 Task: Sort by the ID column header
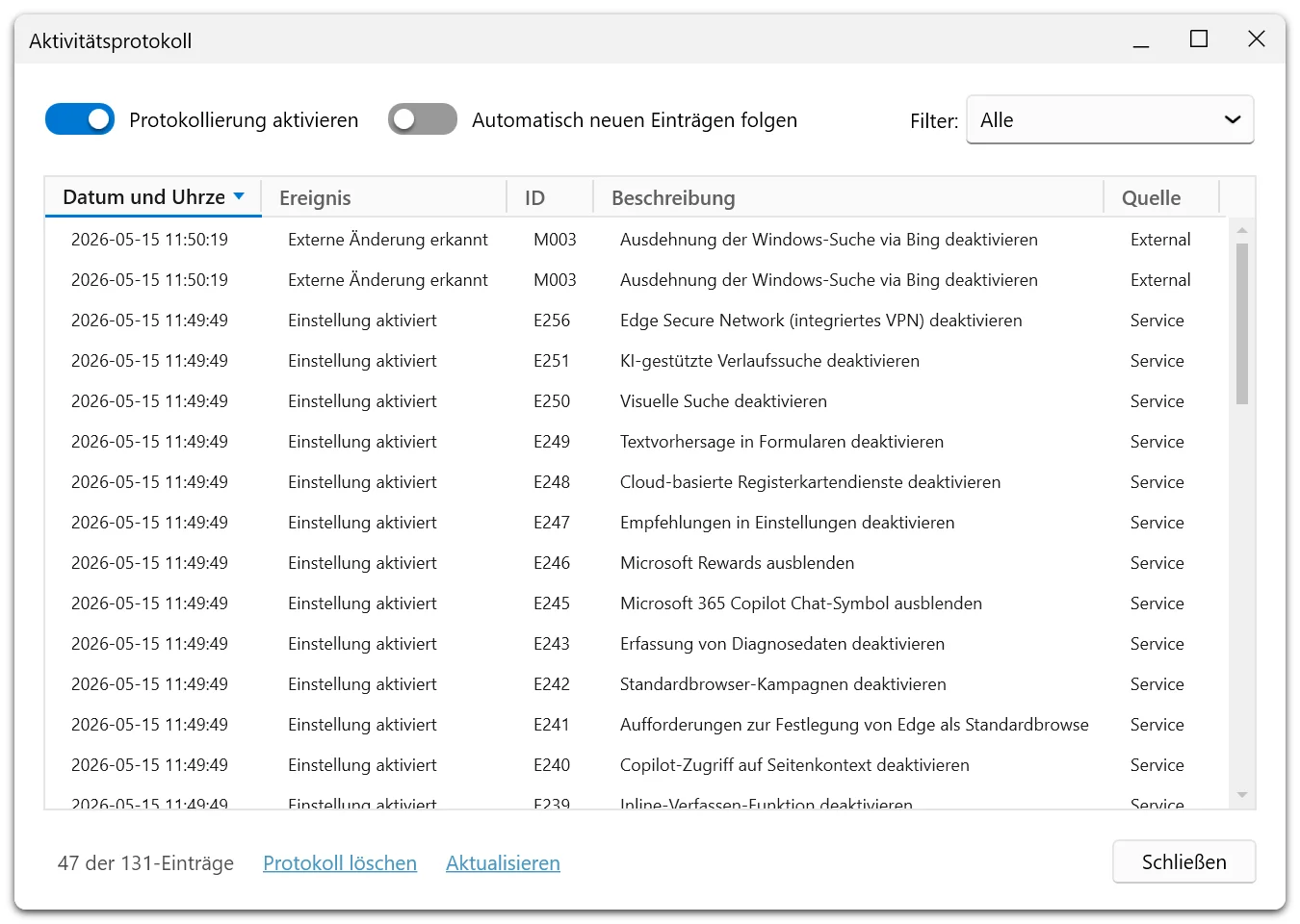tap(550, 197)
